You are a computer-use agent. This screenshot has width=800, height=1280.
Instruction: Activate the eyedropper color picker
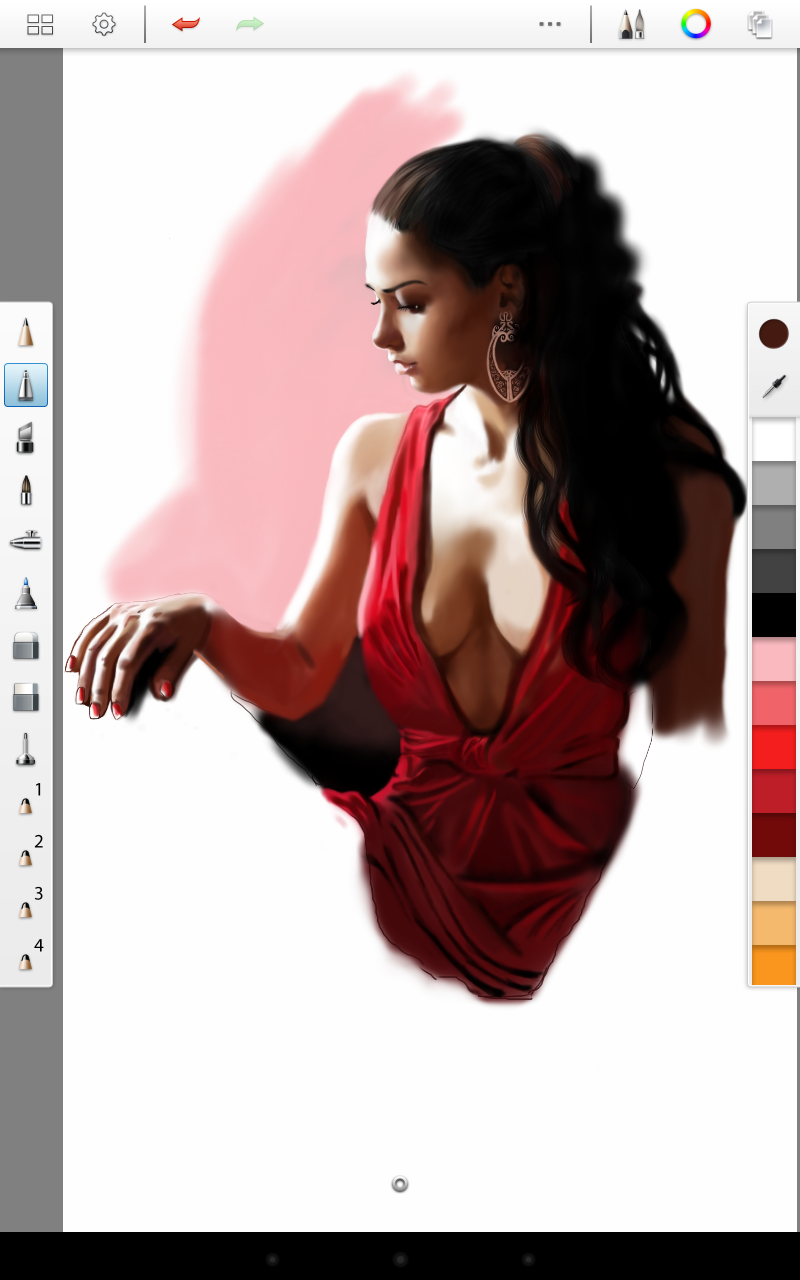[774, 386]
